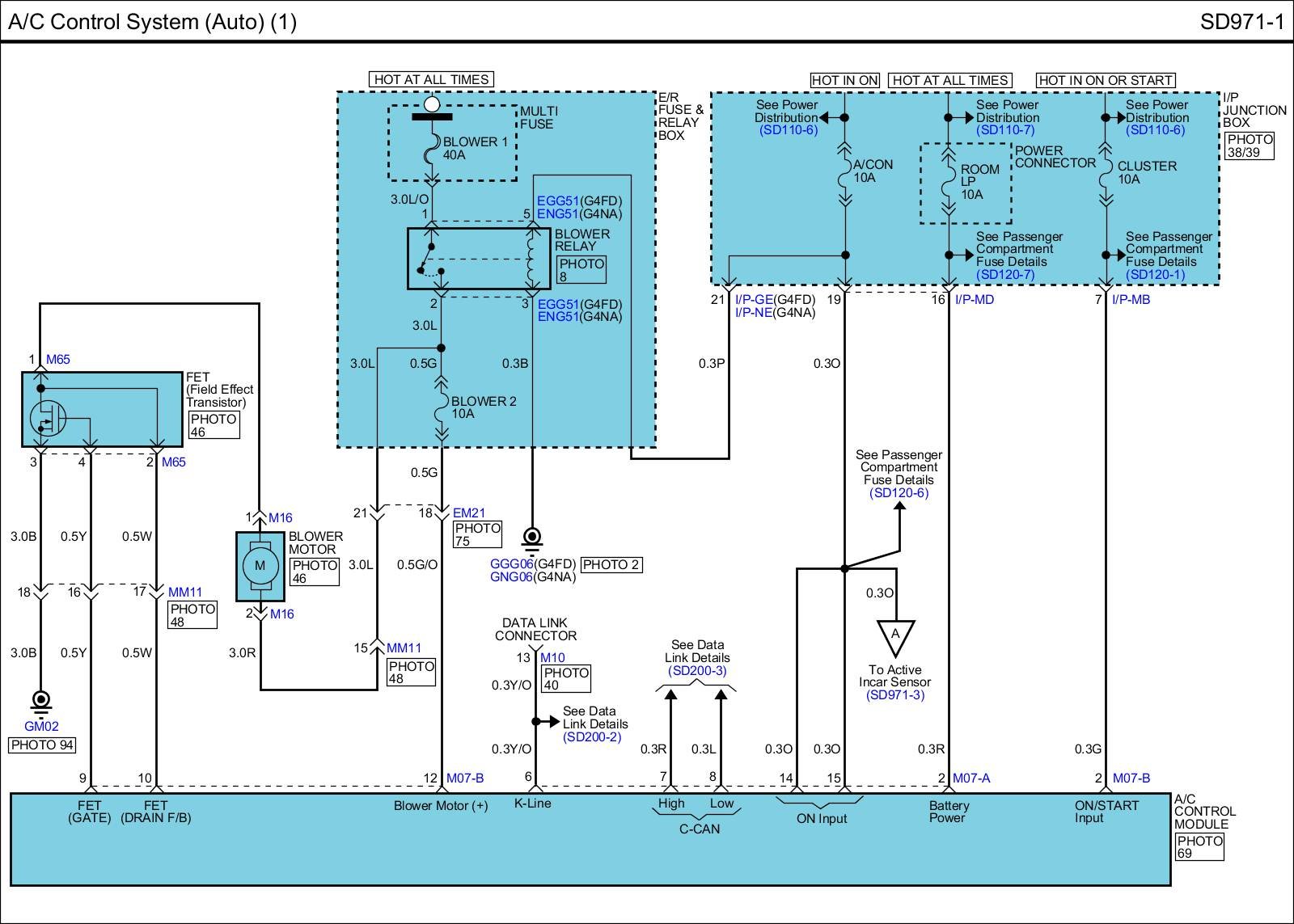Open the SD120-6 fuse details link
Image resolution: width=1294 pixels, height=924 pixels.
click(899, 493)
